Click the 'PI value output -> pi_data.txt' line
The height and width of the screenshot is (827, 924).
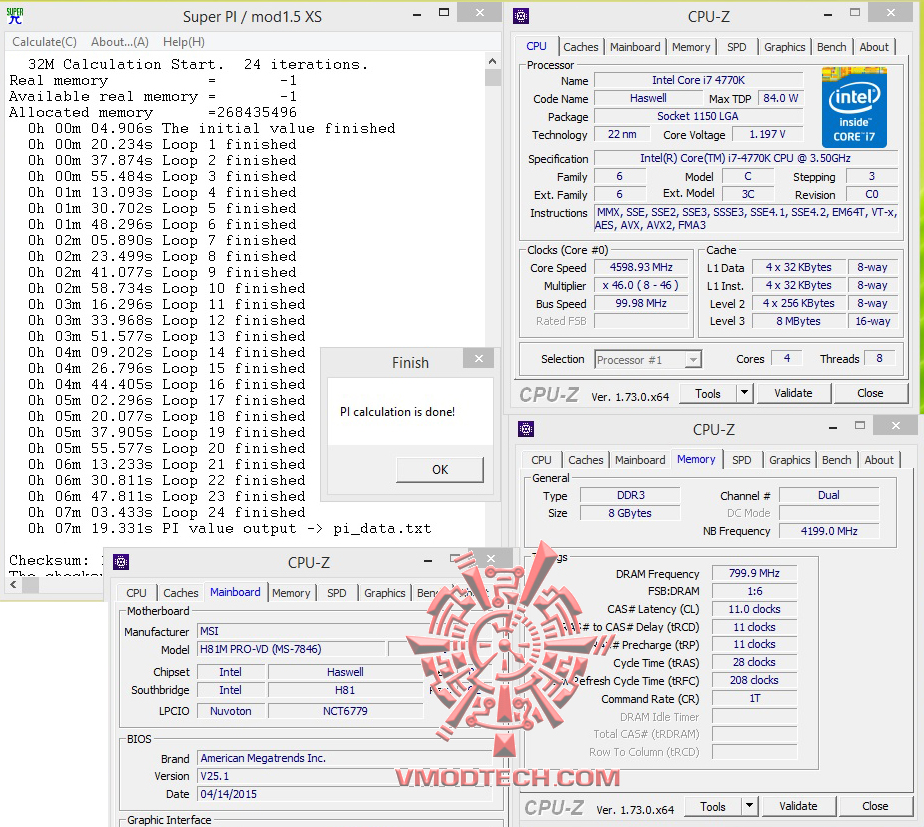230,528
